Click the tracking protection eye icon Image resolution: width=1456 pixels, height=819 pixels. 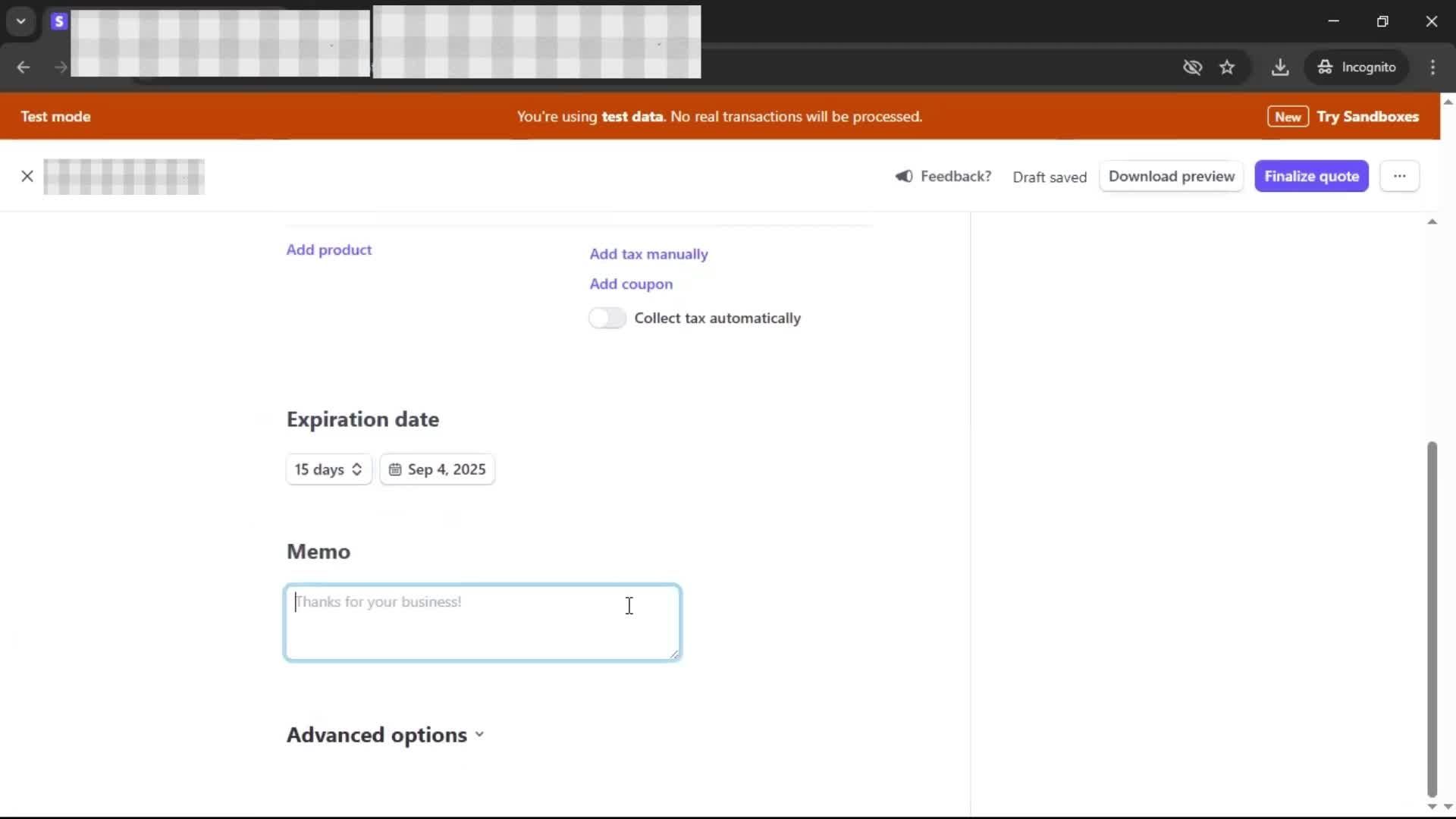[1192, 67]
